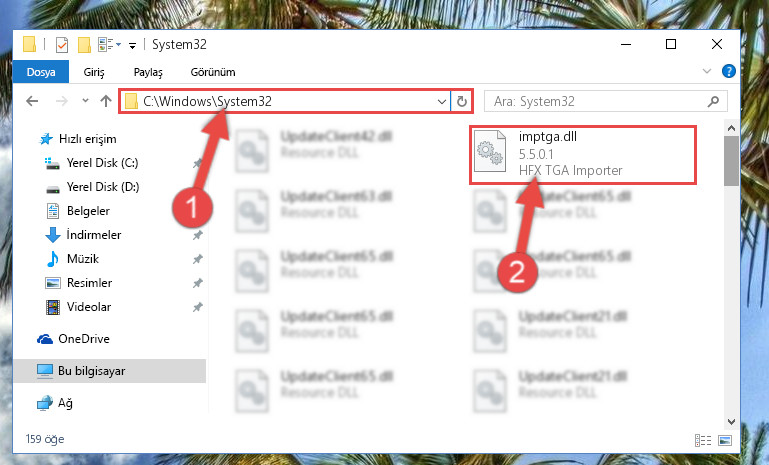Open Customize Quick Access Toolbar dropdown
Viewport: 769px width, 465px height.
(132, 46)
